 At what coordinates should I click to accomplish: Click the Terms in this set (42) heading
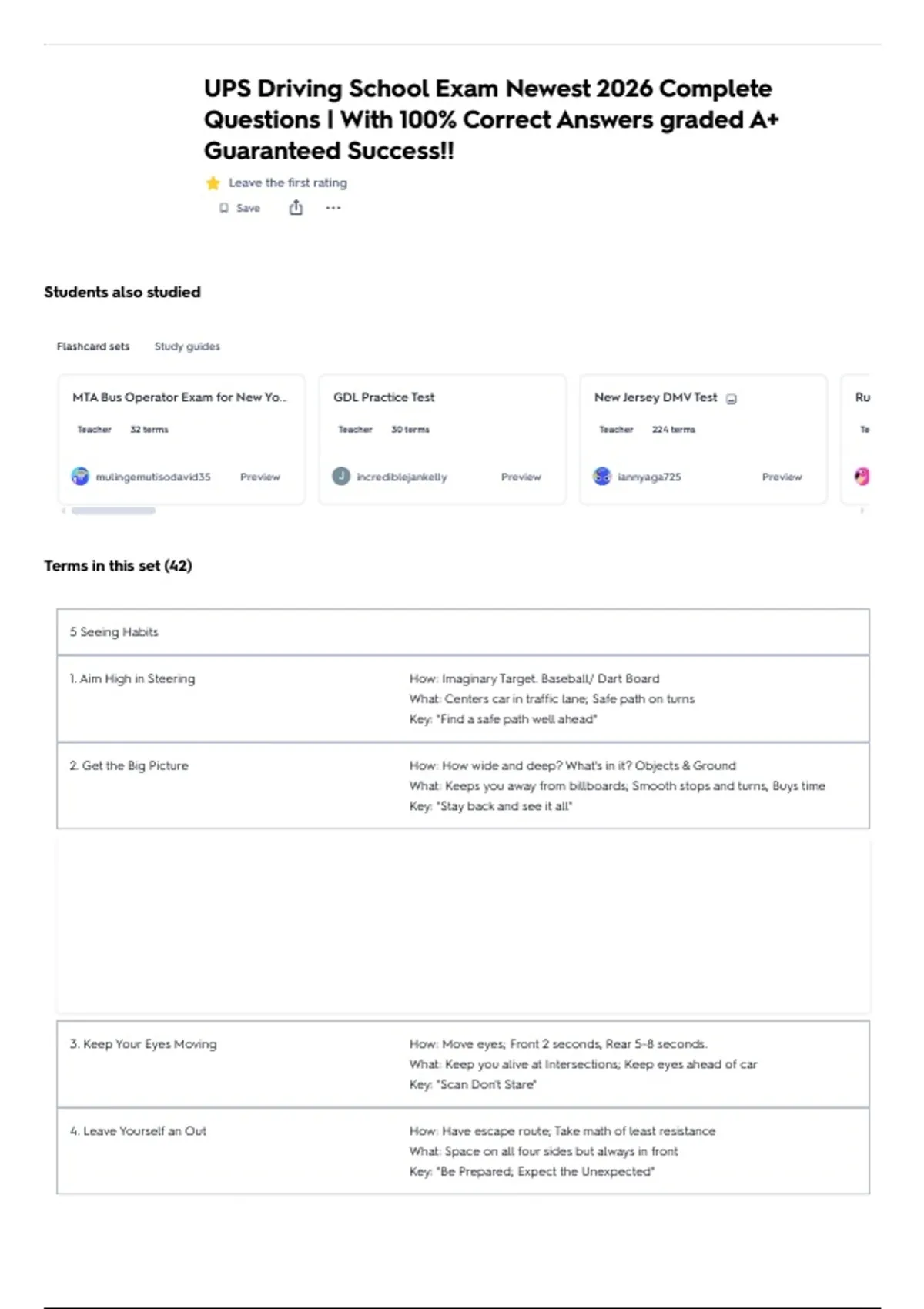point(118,566)
